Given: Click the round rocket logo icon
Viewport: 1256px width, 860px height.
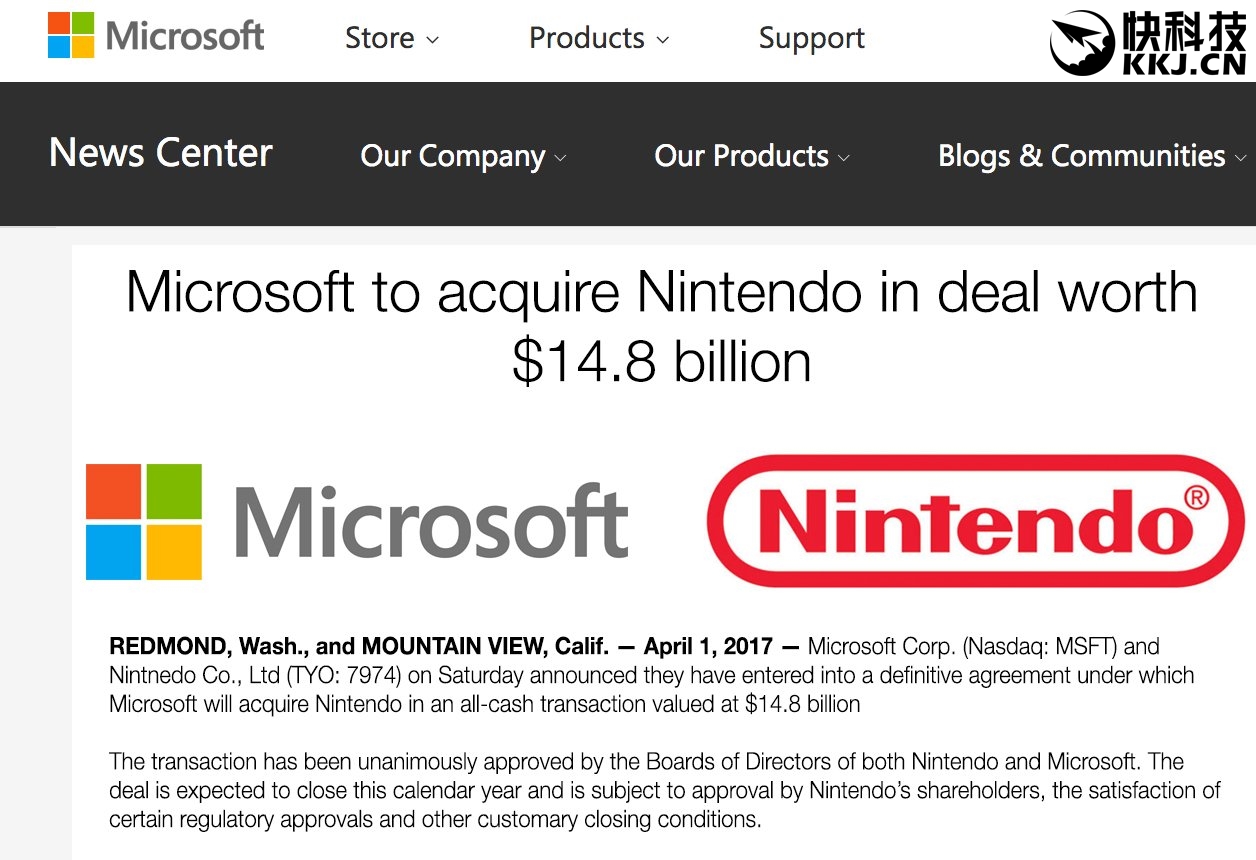Looking at the screenshot, I should (x=1082, y=43).
